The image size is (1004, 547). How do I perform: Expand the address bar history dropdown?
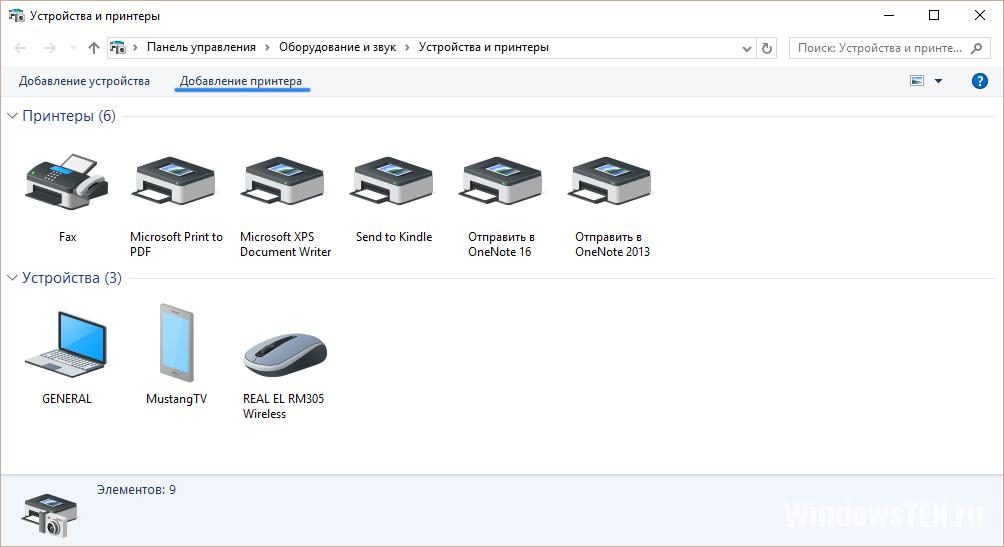click(x=747, y=47)
